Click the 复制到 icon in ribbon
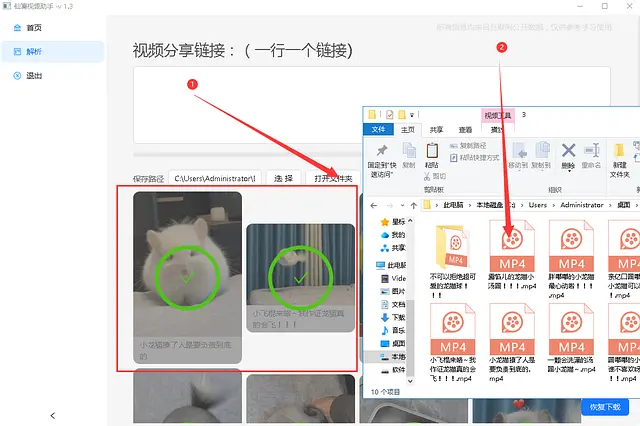The width and height of the screenshot is (640, 426). [x=542, y=151]
